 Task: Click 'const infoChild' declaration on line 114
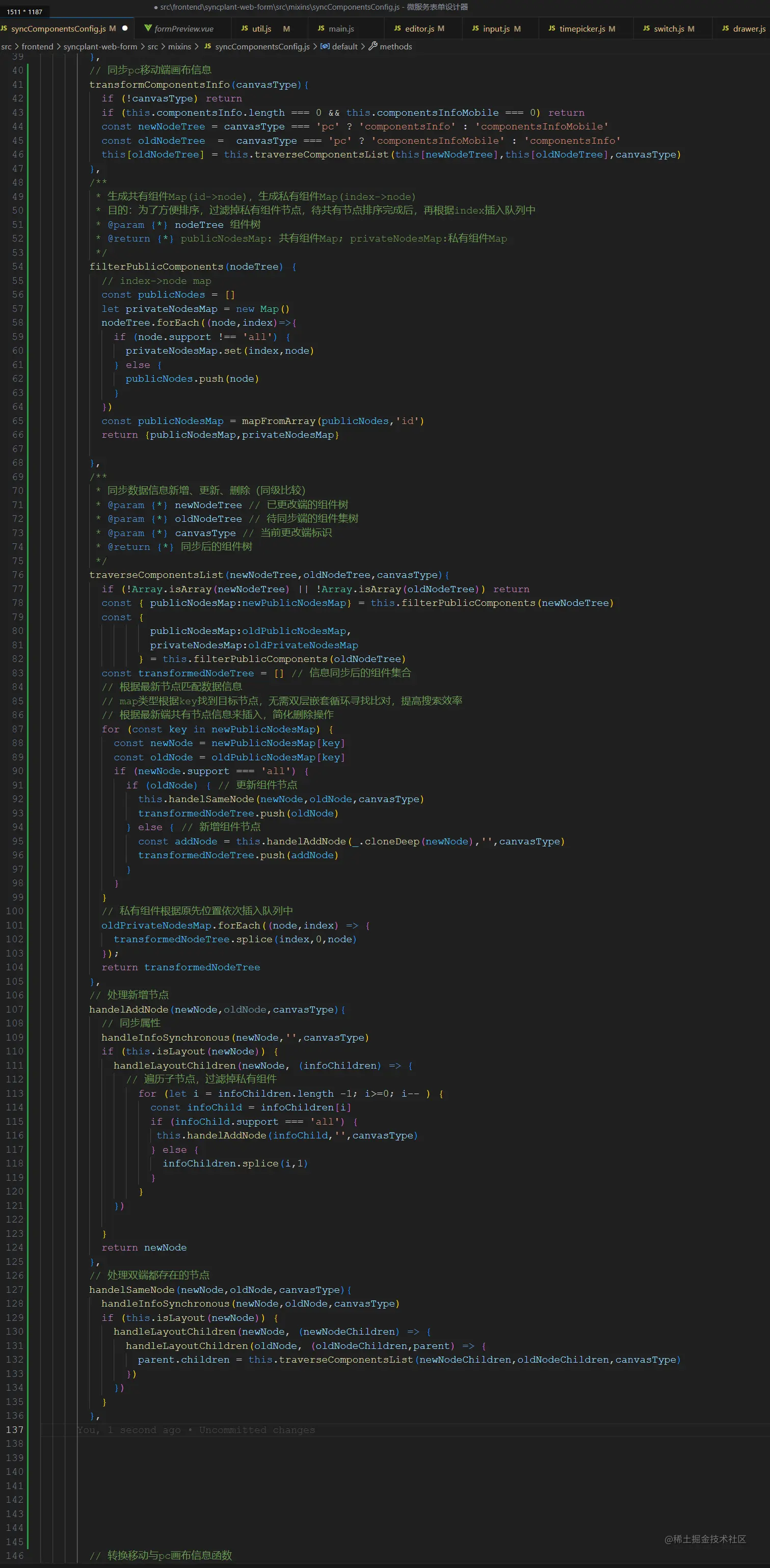coord(196,1107)
